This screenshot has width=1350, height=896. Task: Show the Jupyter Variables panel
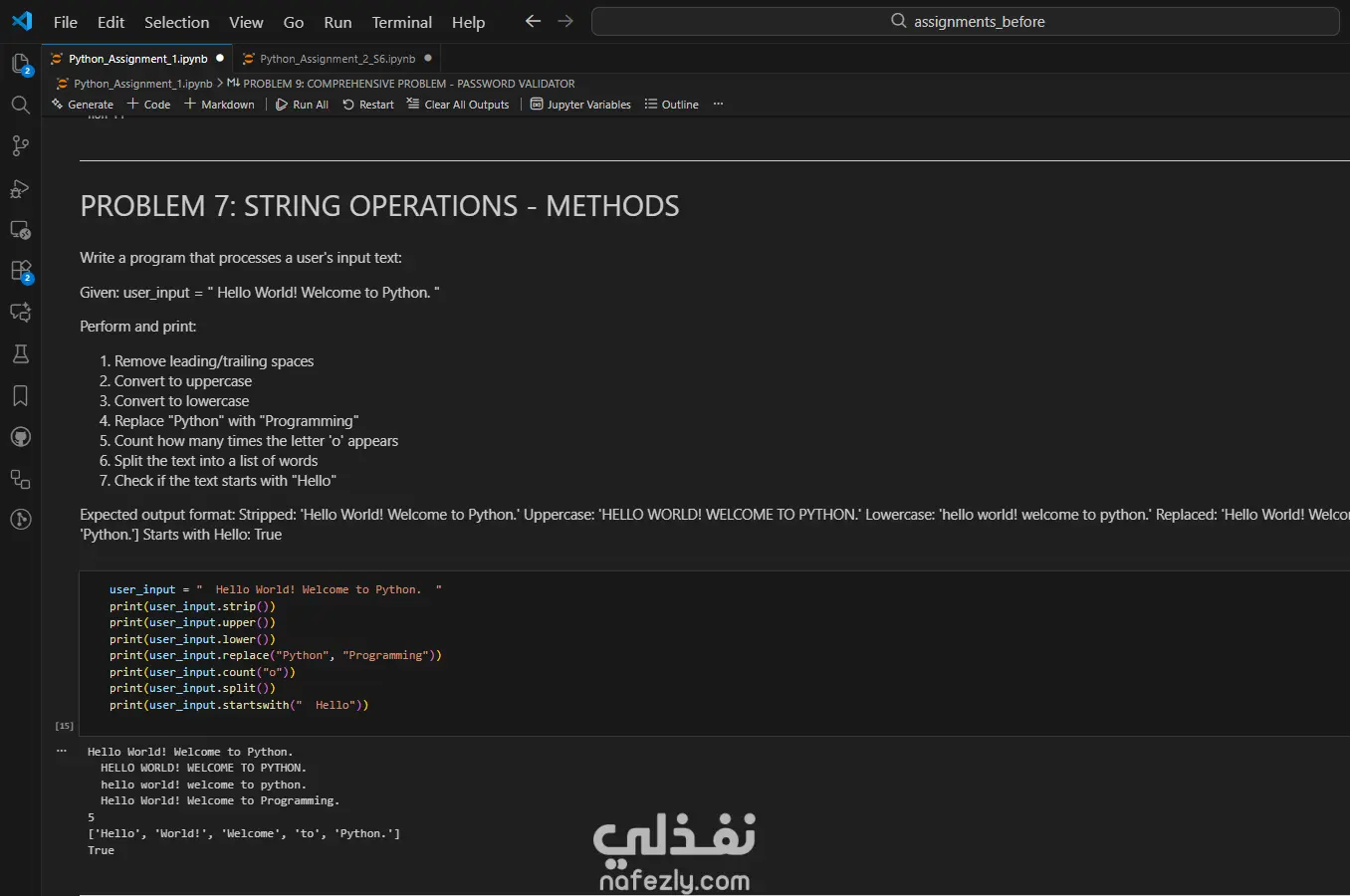[x=580, y=105]
